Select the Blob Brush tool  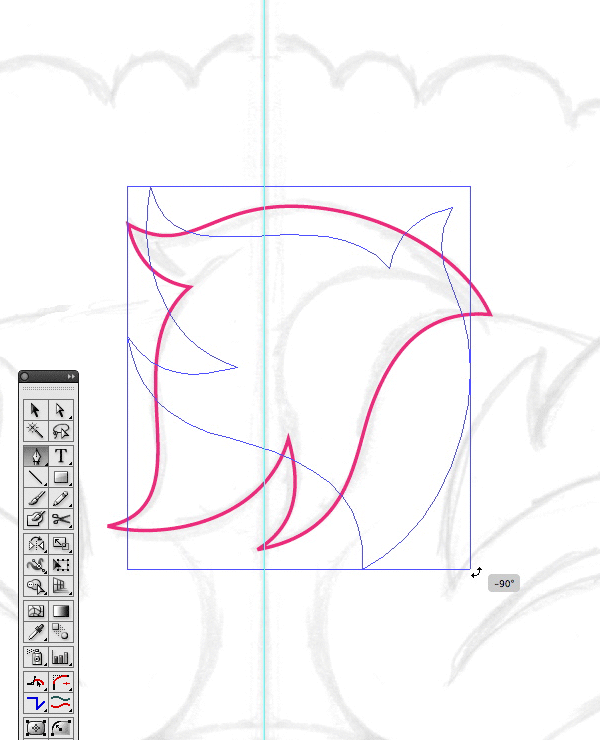[36, 519]
